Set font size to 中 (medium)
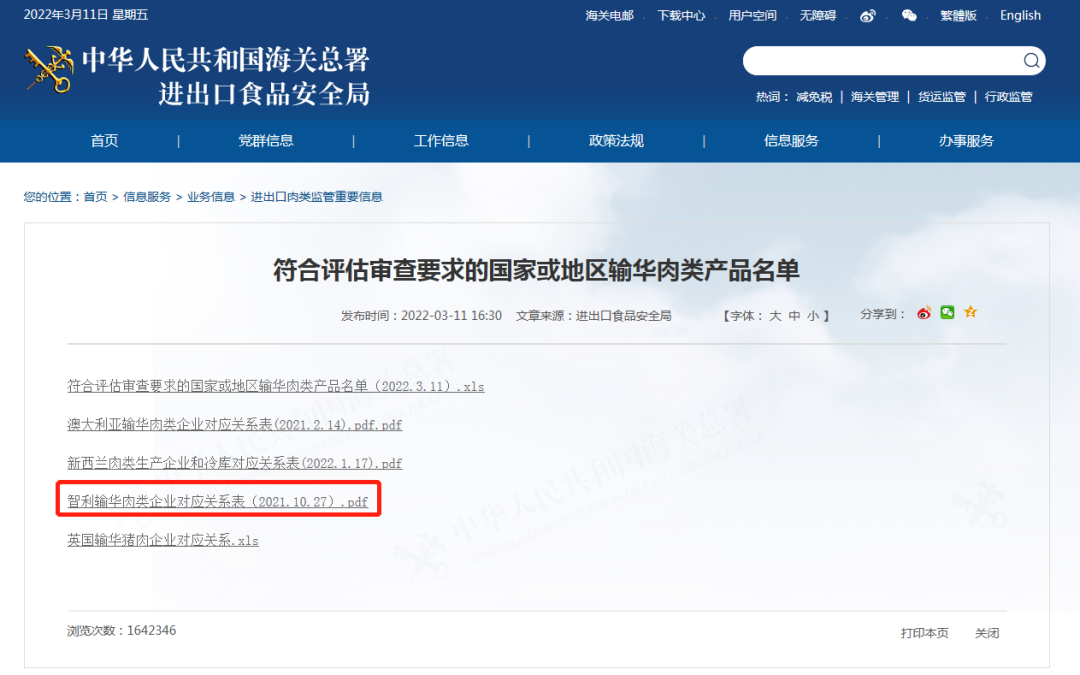The width and height of the screenshot is (1080, 675). pos(794,316)
